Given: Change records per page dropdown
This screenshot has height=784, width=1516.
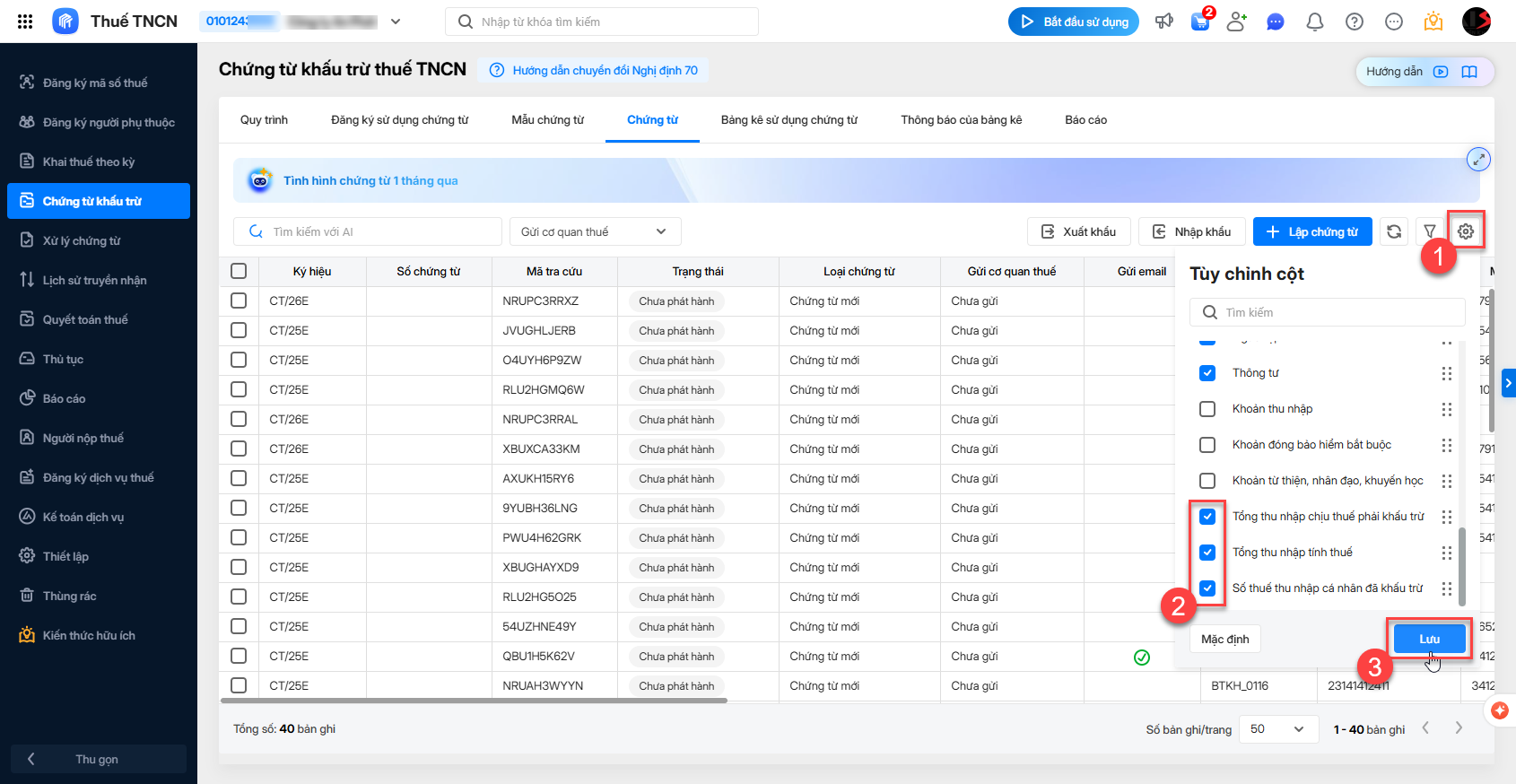Looking at the screenshot, I should [1277, 729].
